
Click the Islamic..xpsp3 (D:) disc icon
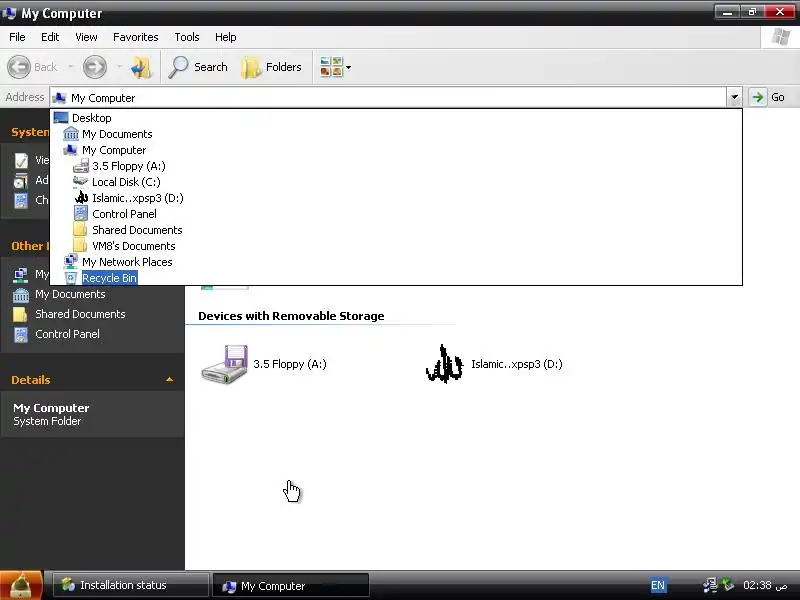(x=444, y=364)
